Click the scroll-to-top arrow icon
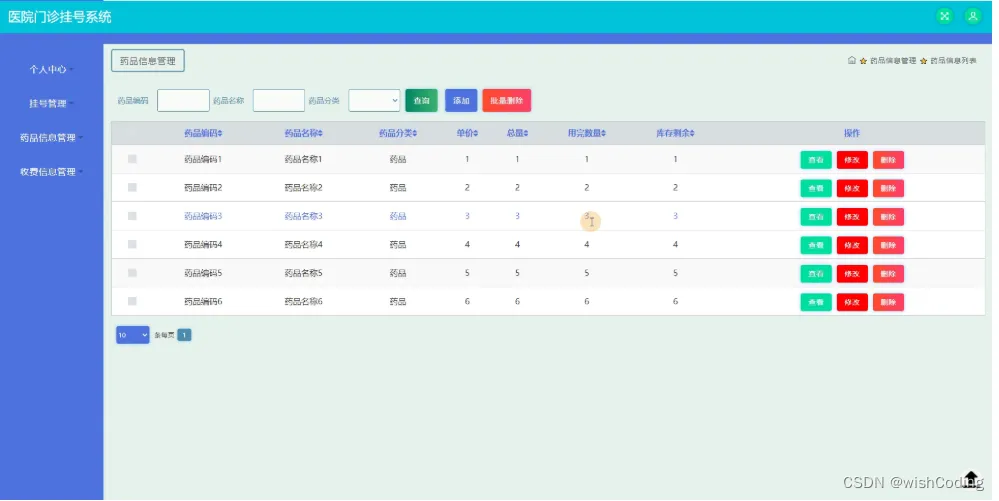 (971, 478)
